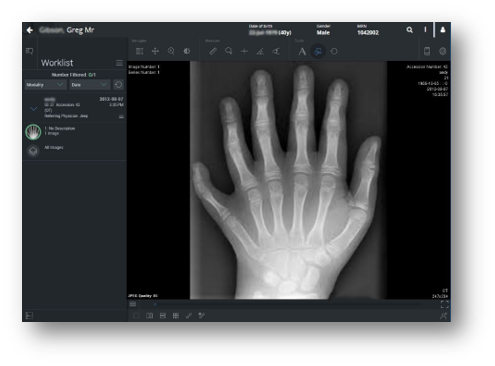Viewport: 495px width, 366px height.
Task: Select the ruler length measure tool
Action: pyautogui.click(x=213, y=51)
